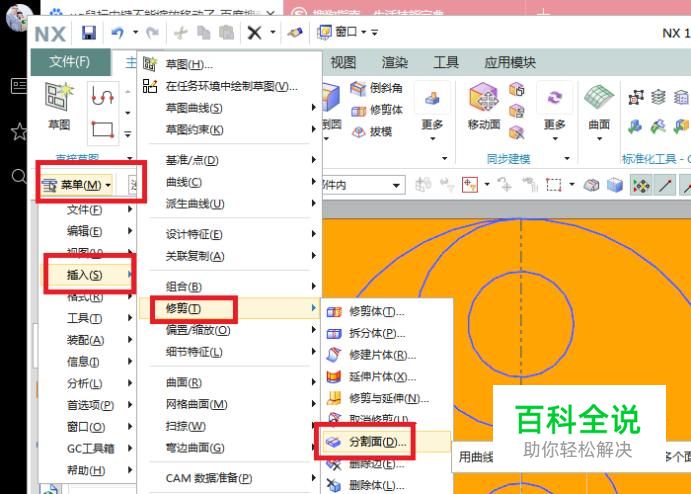Click the 倒斜角 chamfer tool
Image resolution: width=691 pixels, height=494 pixels.
(377, 88)
